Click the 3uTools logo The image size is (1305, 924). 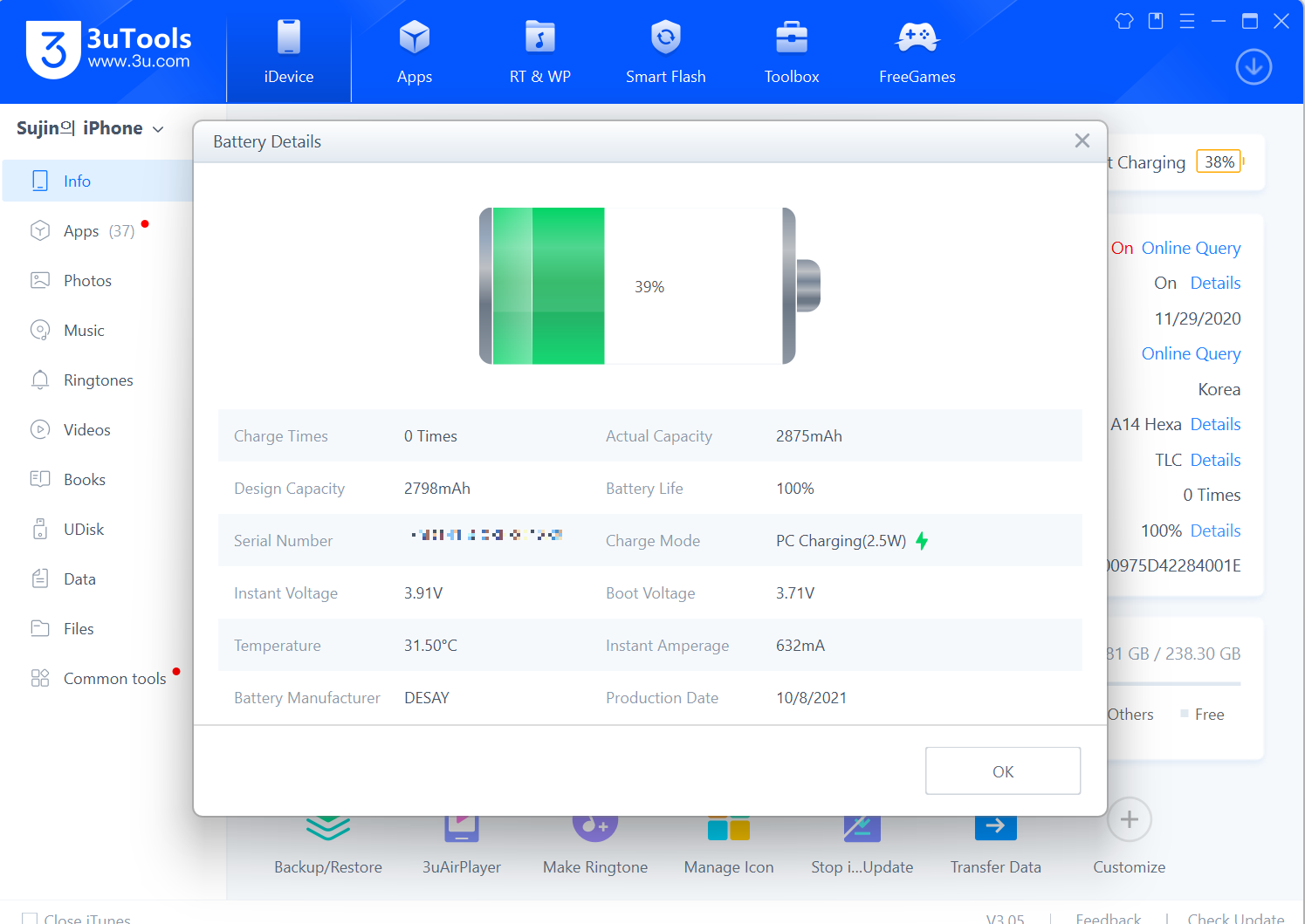tap(109, 49)
